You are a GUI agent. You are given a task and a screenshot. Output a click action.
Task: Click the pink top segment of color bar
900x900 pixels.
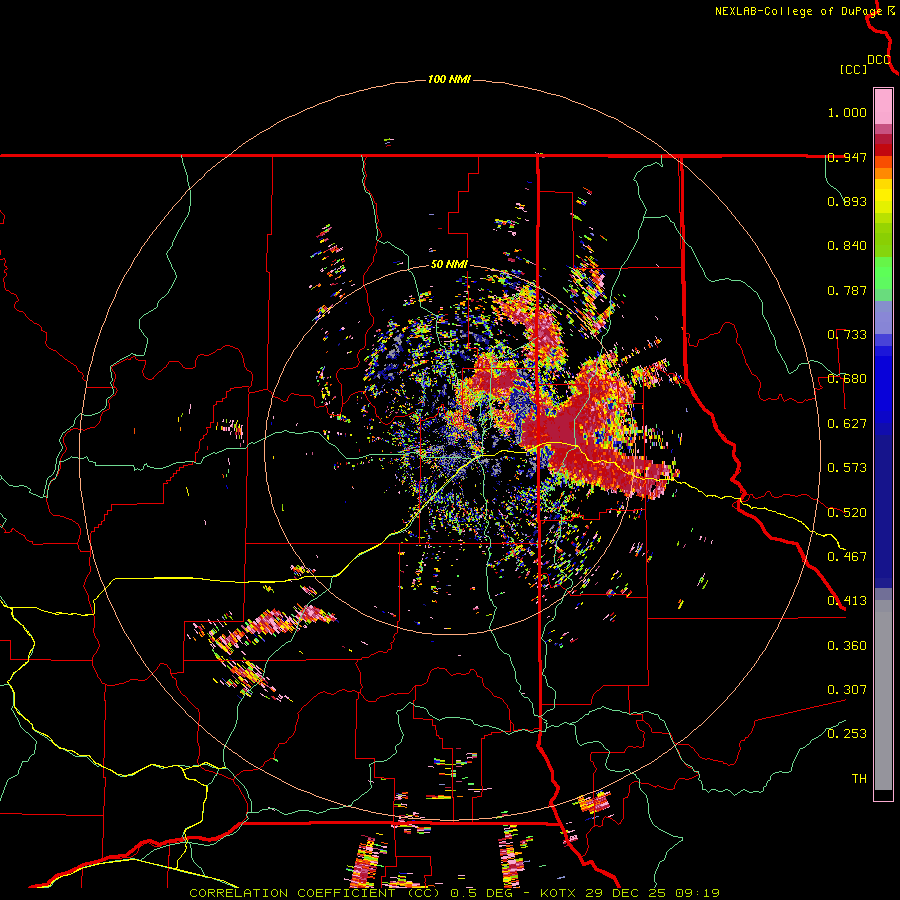tap(883, 107)
